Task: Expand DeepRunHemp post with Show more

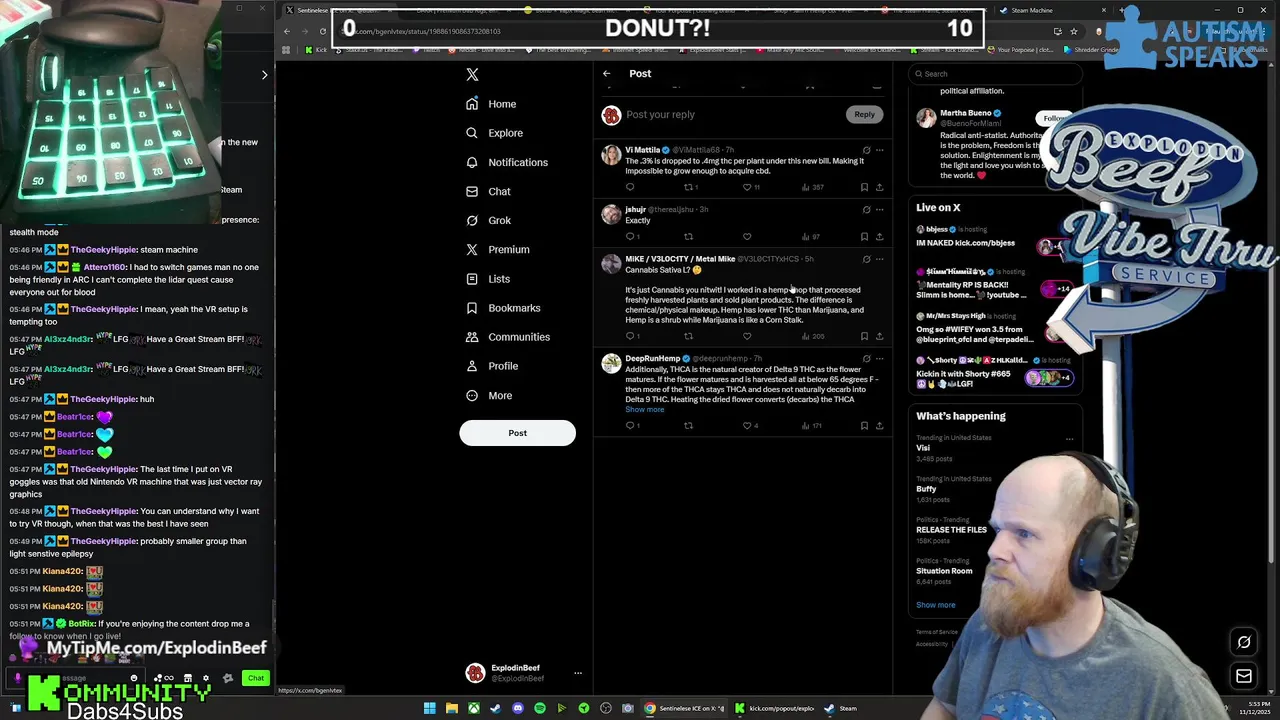Action: (x=644, y=409)
